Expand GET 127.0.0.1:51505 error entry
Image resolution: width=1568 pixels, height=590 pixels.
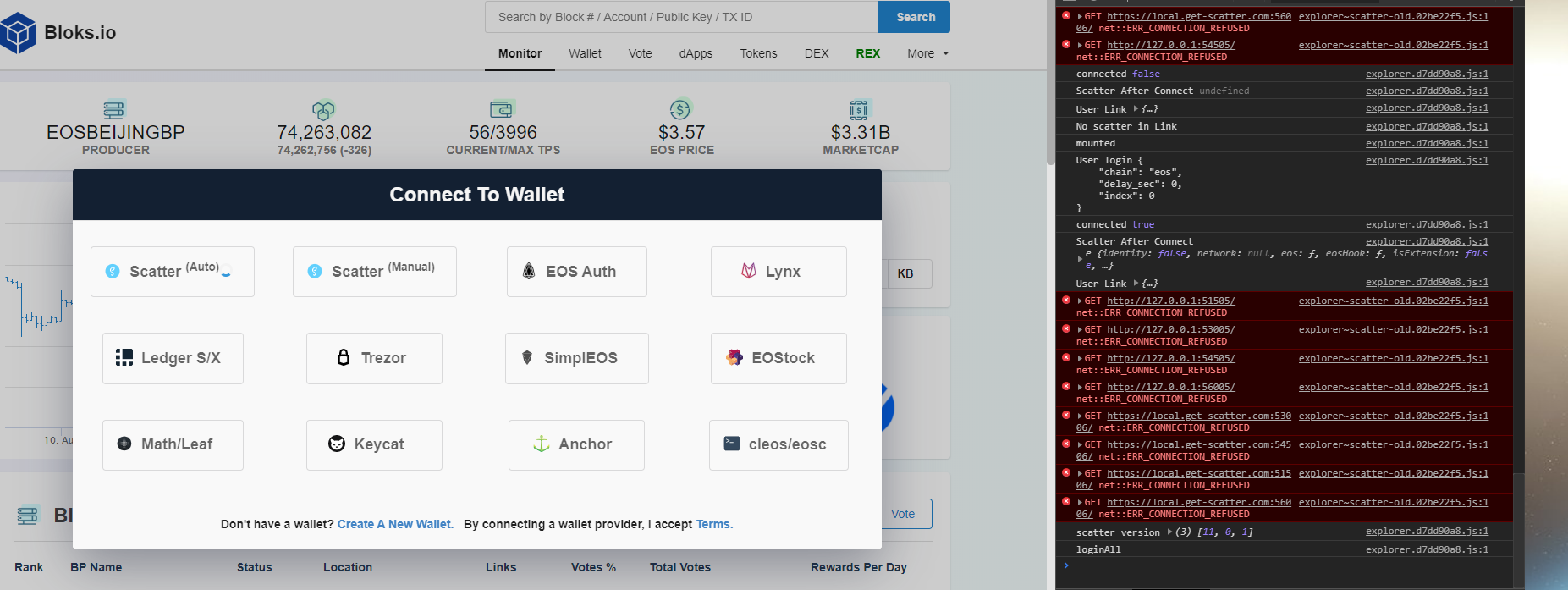(x=1080, y=301)
